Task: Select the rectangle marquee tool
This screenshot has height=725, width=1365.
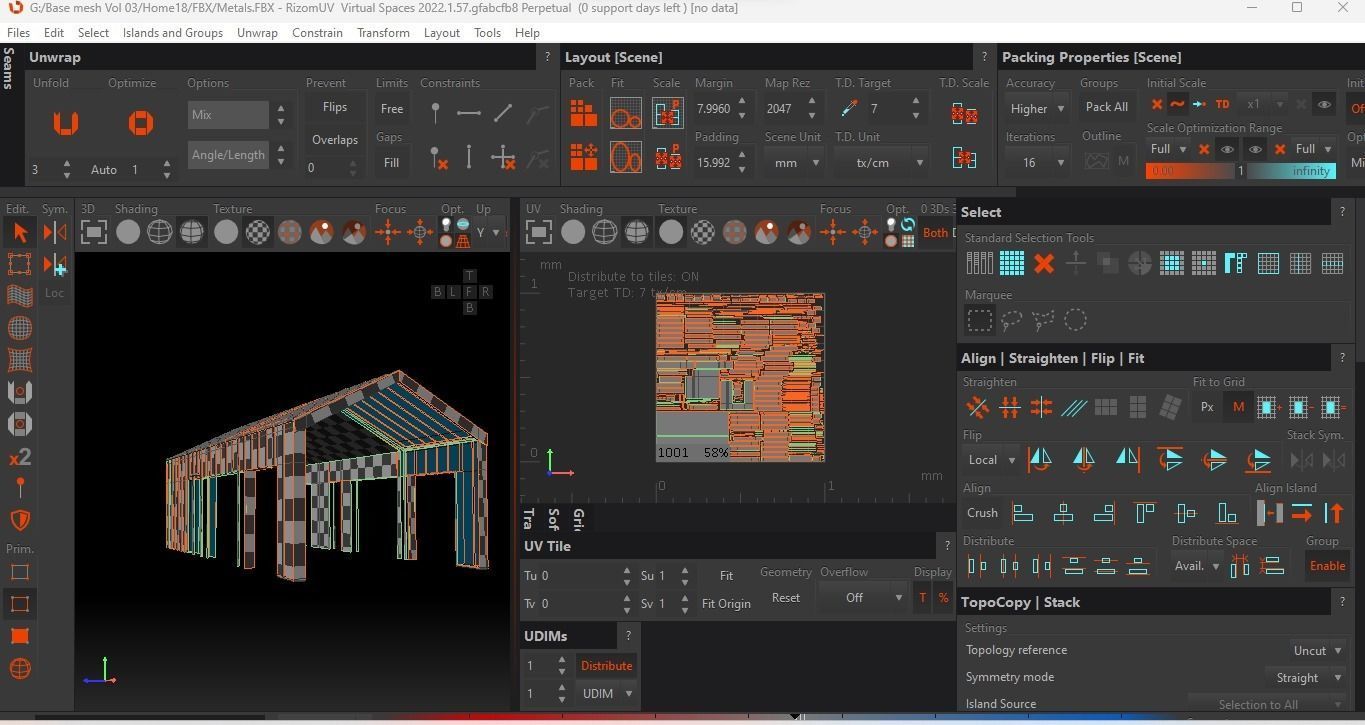Action: click(x=980, y=320)
